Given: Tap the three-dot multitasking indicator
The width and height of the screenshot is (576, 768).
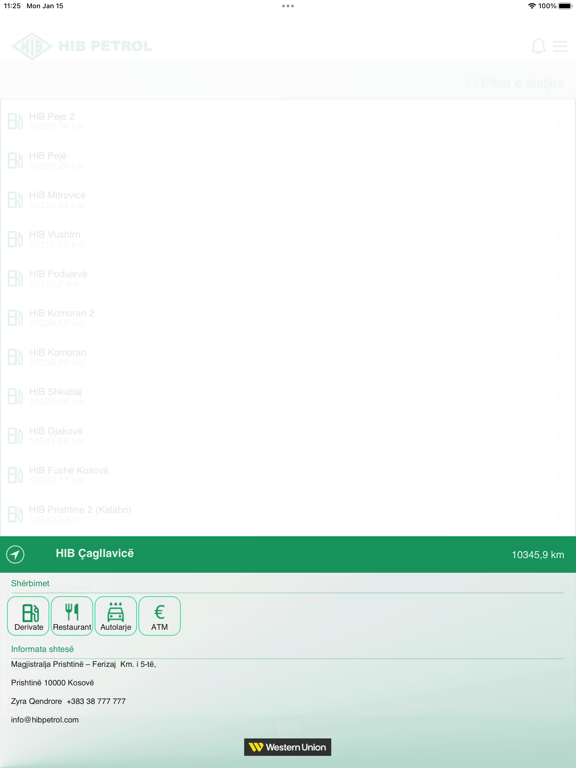Looking at the screenshot, I should coord(288,6).
